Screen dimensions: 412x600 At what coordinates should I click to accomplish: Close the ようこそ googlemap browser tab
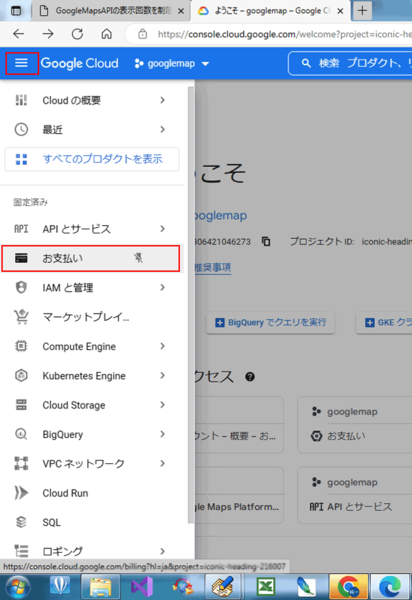[x=340, y=11]
